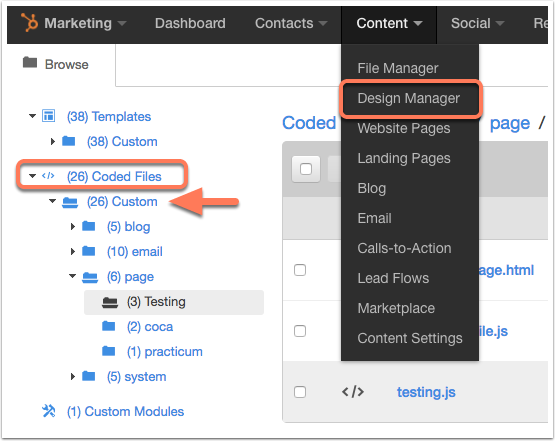Click the Browse folder icon

point(30,62)
